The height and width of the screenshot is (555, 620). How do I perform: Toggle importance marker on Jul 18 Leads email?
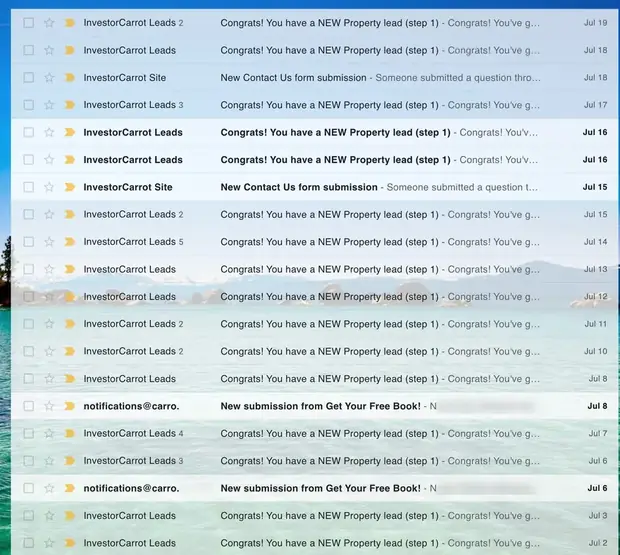(70, 50)
